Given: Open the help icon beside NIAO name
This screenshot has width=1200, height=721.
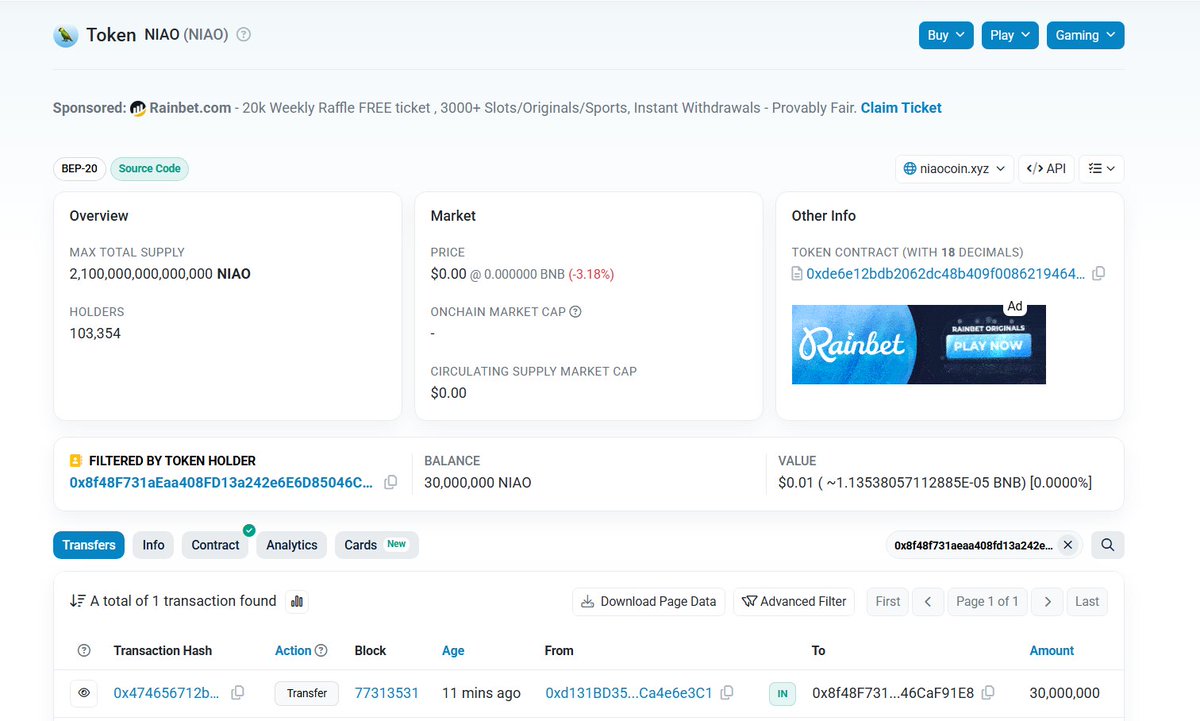Looking at the screenshot, I should 243,35.
